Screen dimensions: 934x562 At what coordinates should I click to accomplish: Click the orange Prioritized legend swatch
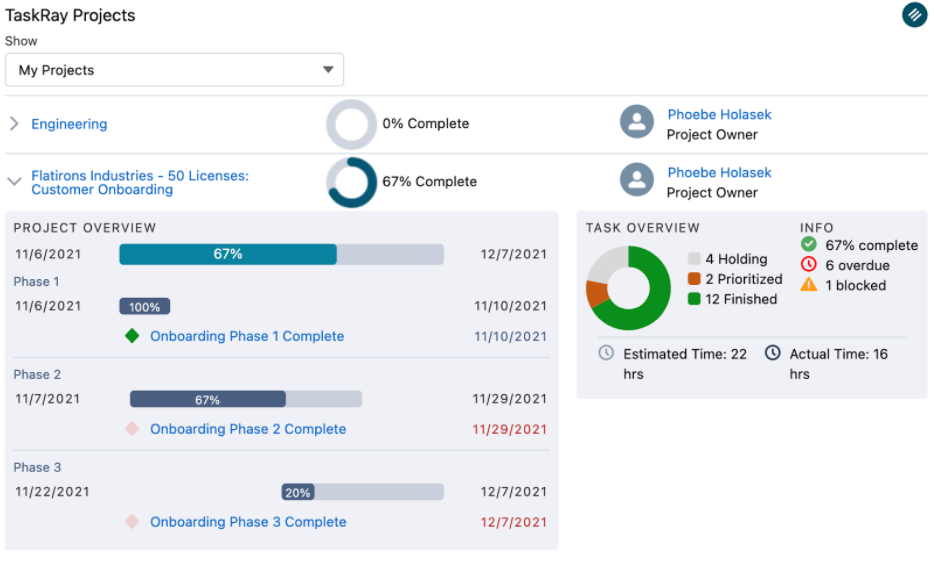click(694, 279)
